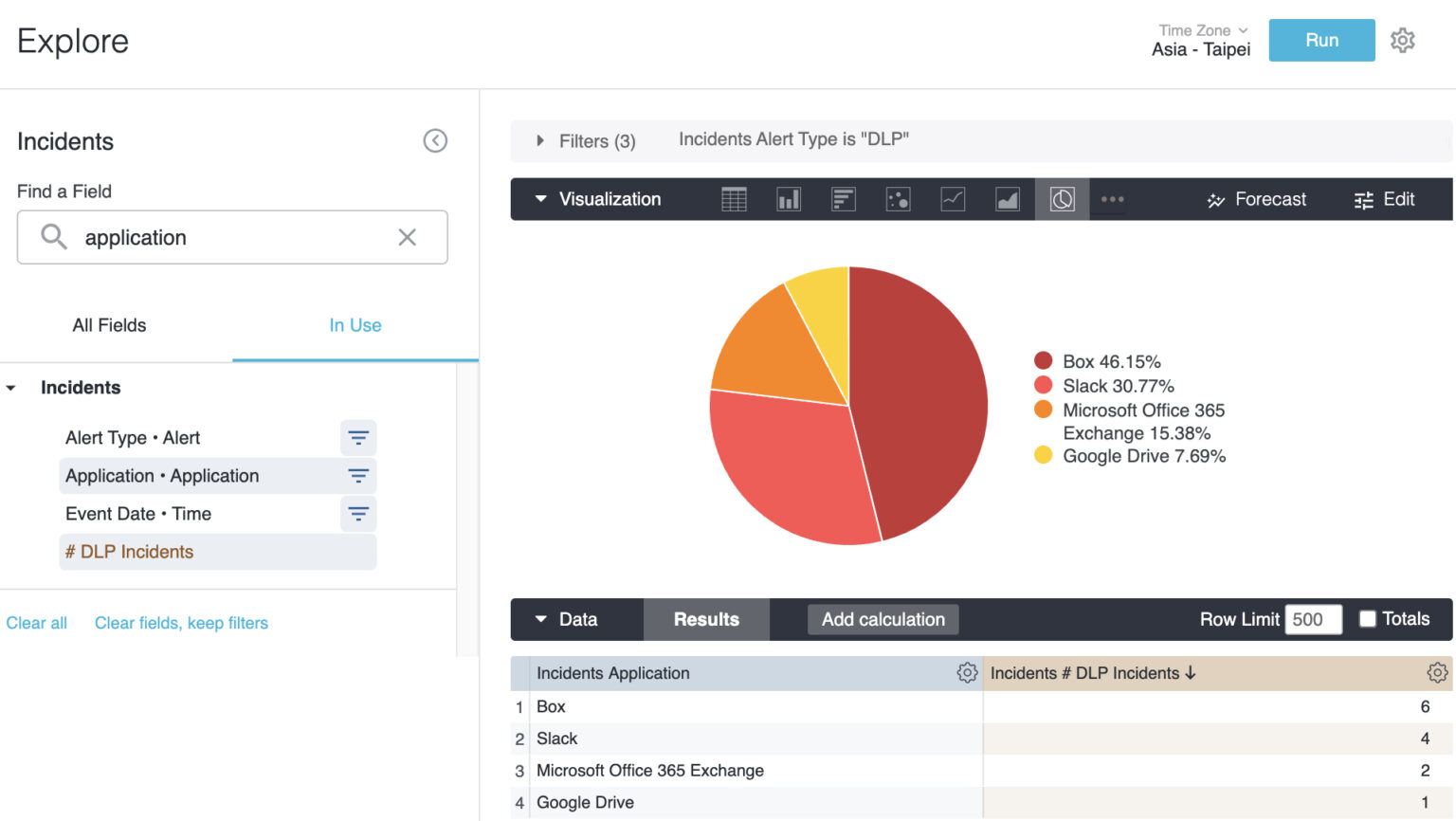Select the scatterplot visualization icon
The image size is (1456, 821).
click(898, 199)
